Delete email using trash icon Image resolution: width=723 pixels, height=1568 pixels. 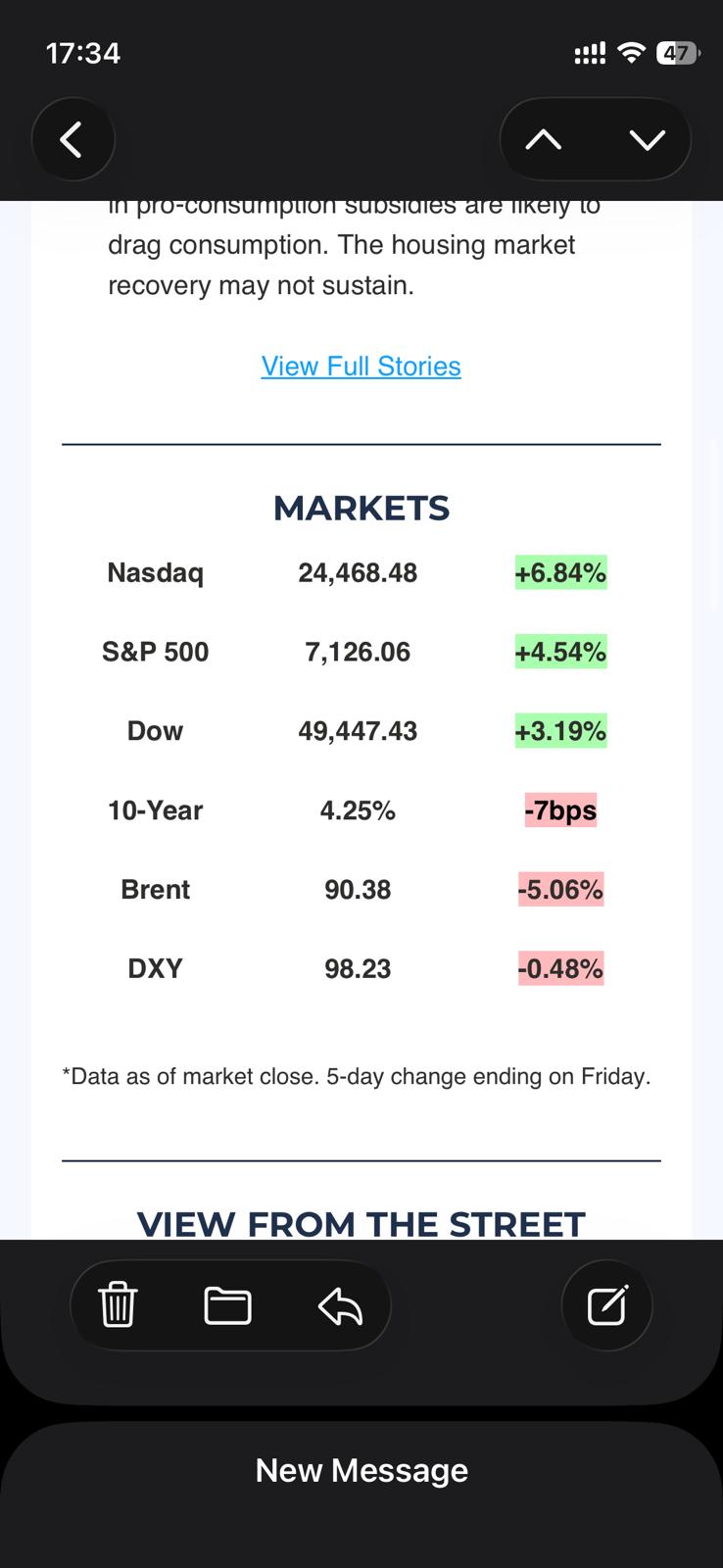119,1305
